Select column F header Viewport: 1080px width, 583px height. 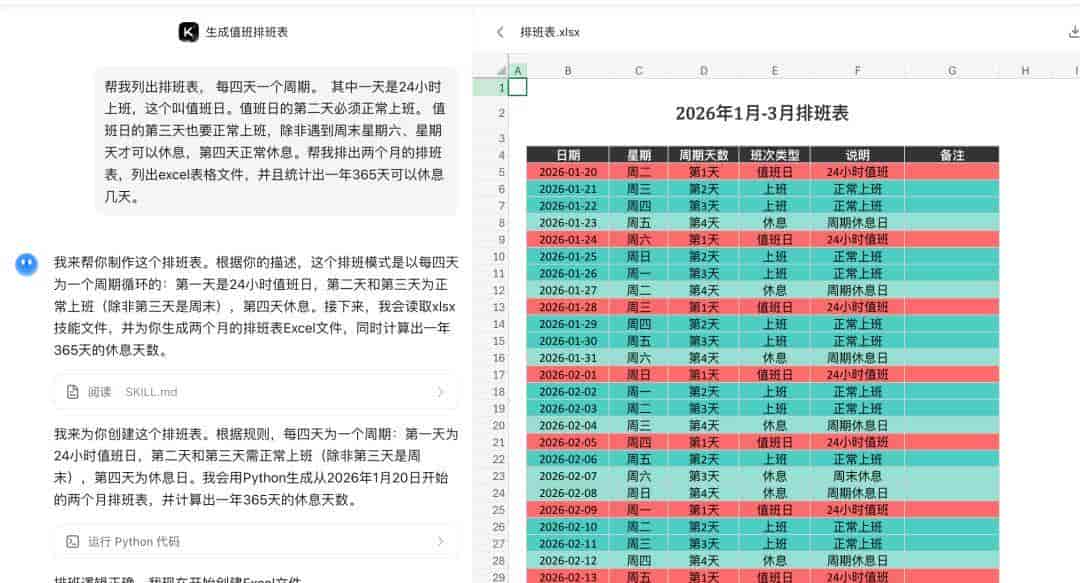coord(858,70)
